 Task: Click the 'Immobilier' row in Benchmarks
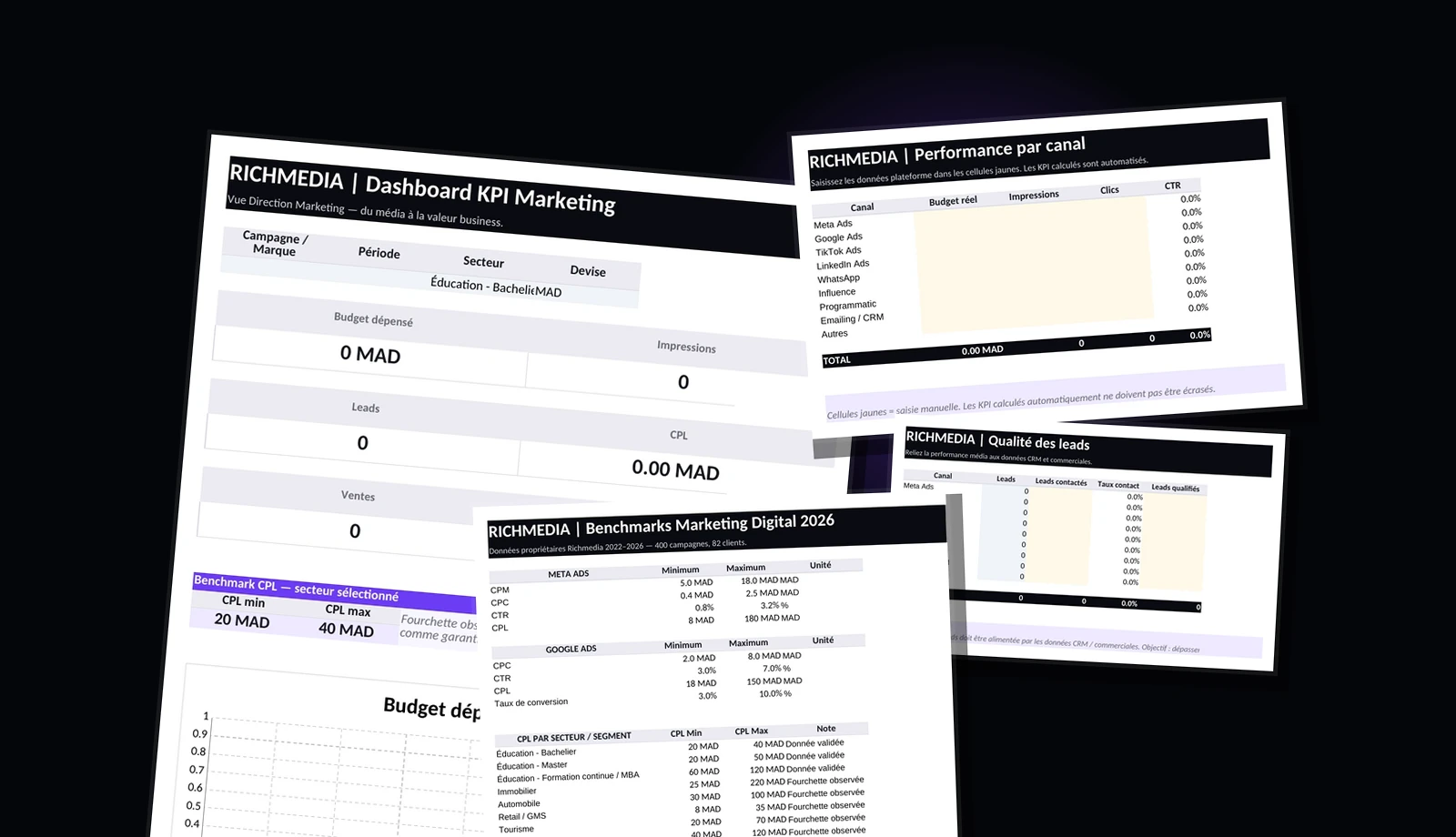(517, 792)
